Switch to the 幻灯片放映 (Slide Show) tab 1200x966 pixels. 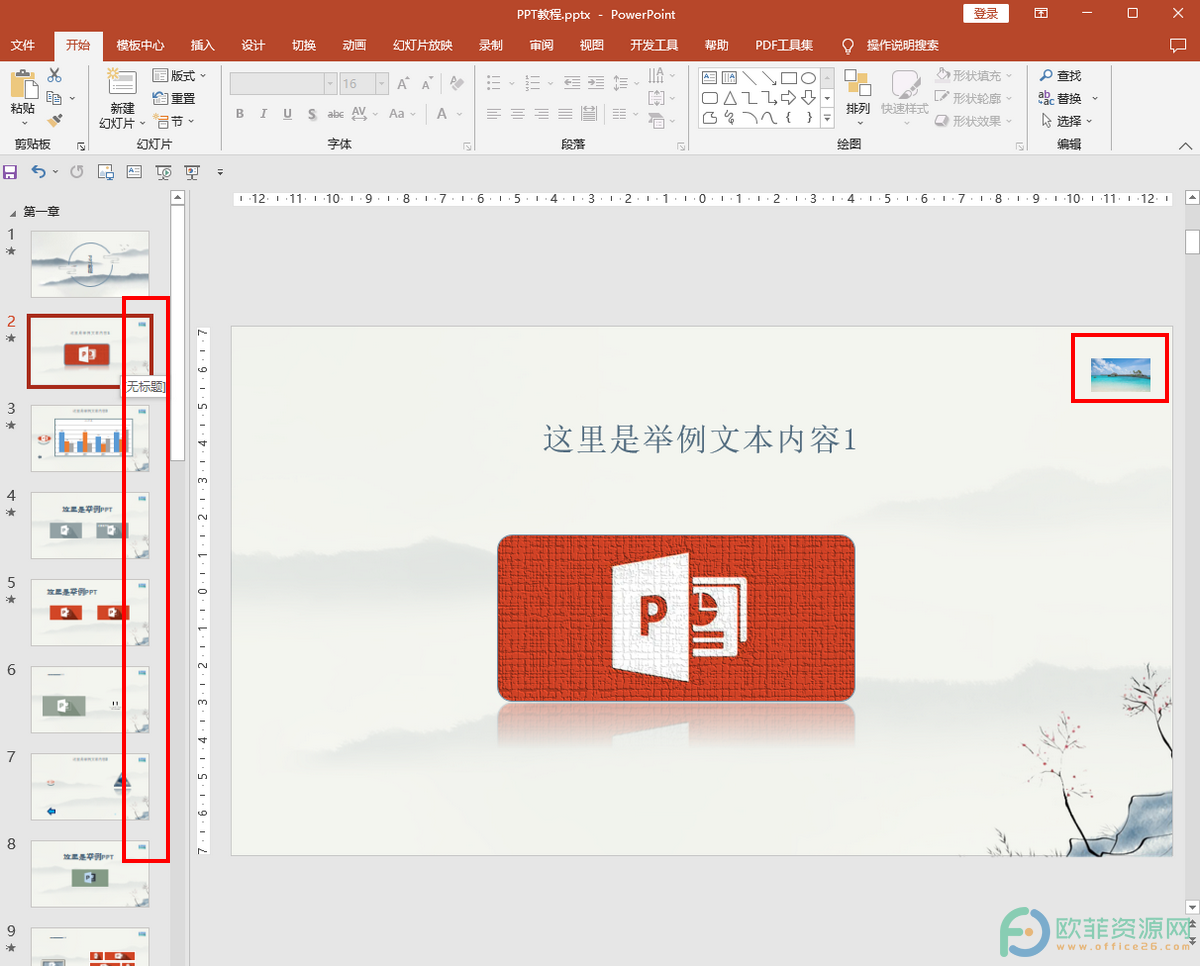[423, 45]
